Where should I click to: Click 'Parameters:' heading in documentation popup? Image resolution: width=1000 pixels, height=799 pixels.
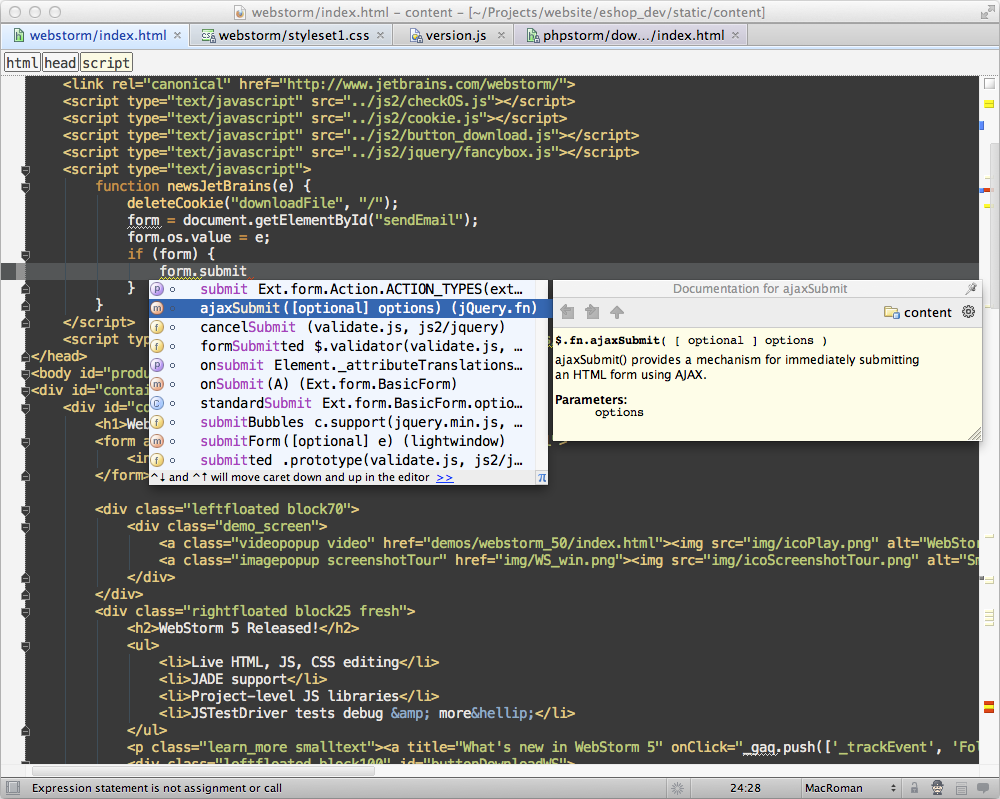[x=591, y=400]
